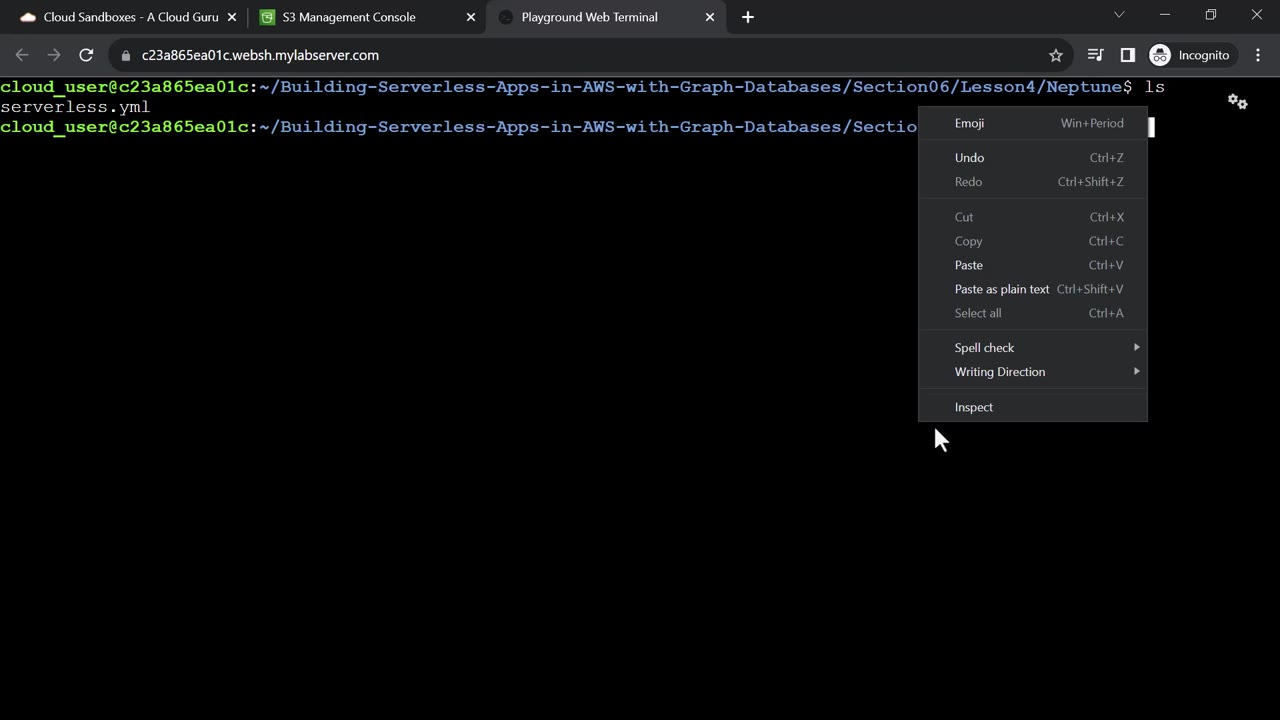Image resolution: width=1280 pixels, height=720 pixels.
Task: Choose Emoji from context menu
Action: click(1033, 123)
